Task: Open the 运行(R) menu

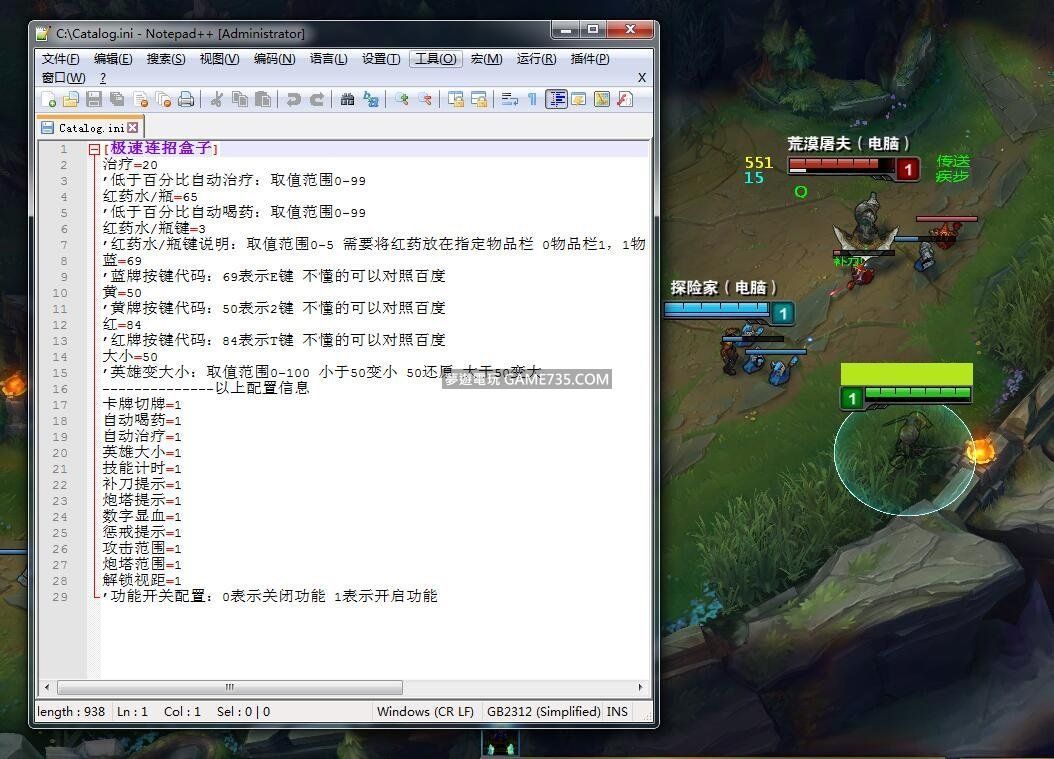Action: pos(536,59)
